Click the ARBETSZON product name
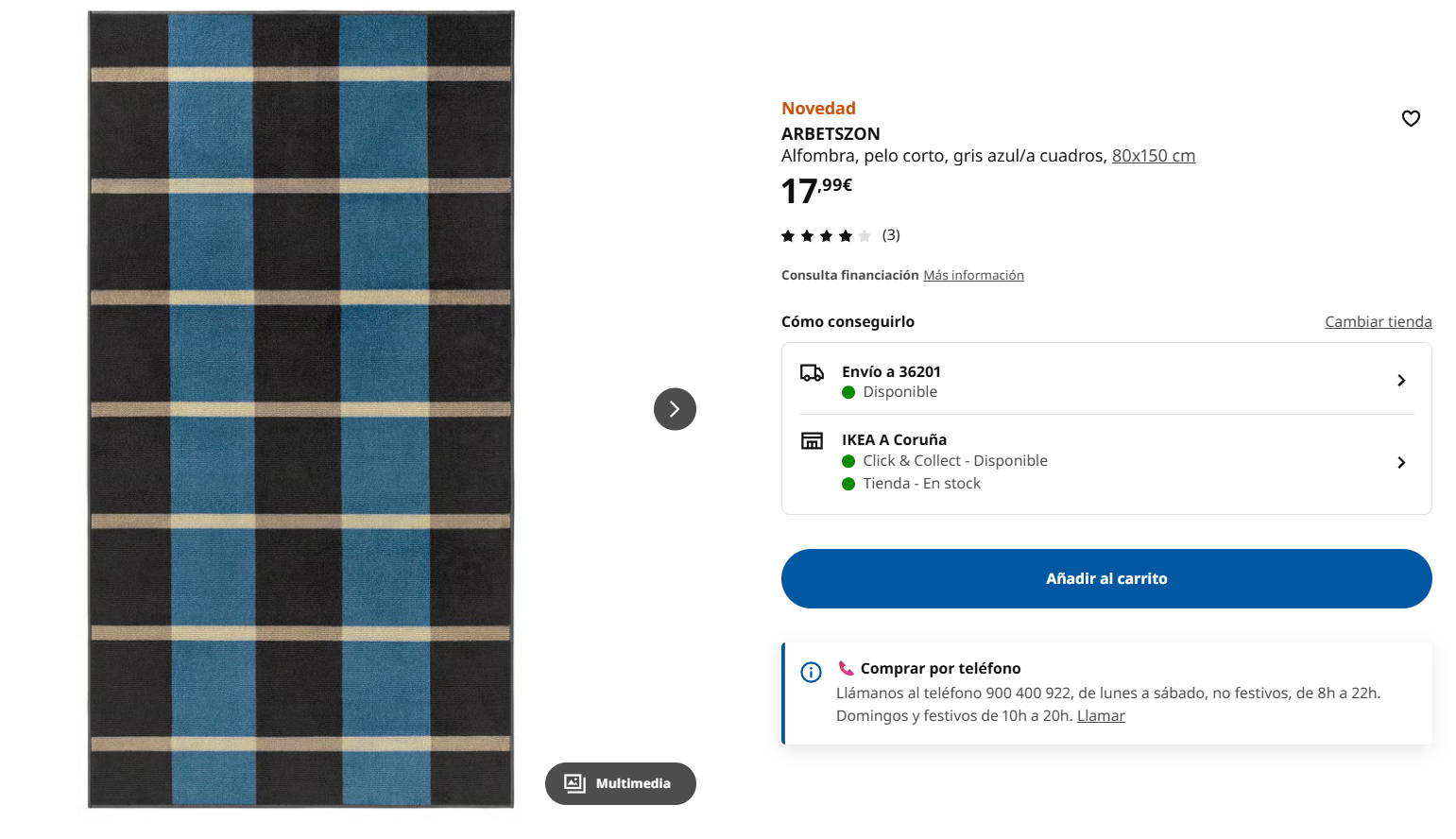 click(831, 133)
